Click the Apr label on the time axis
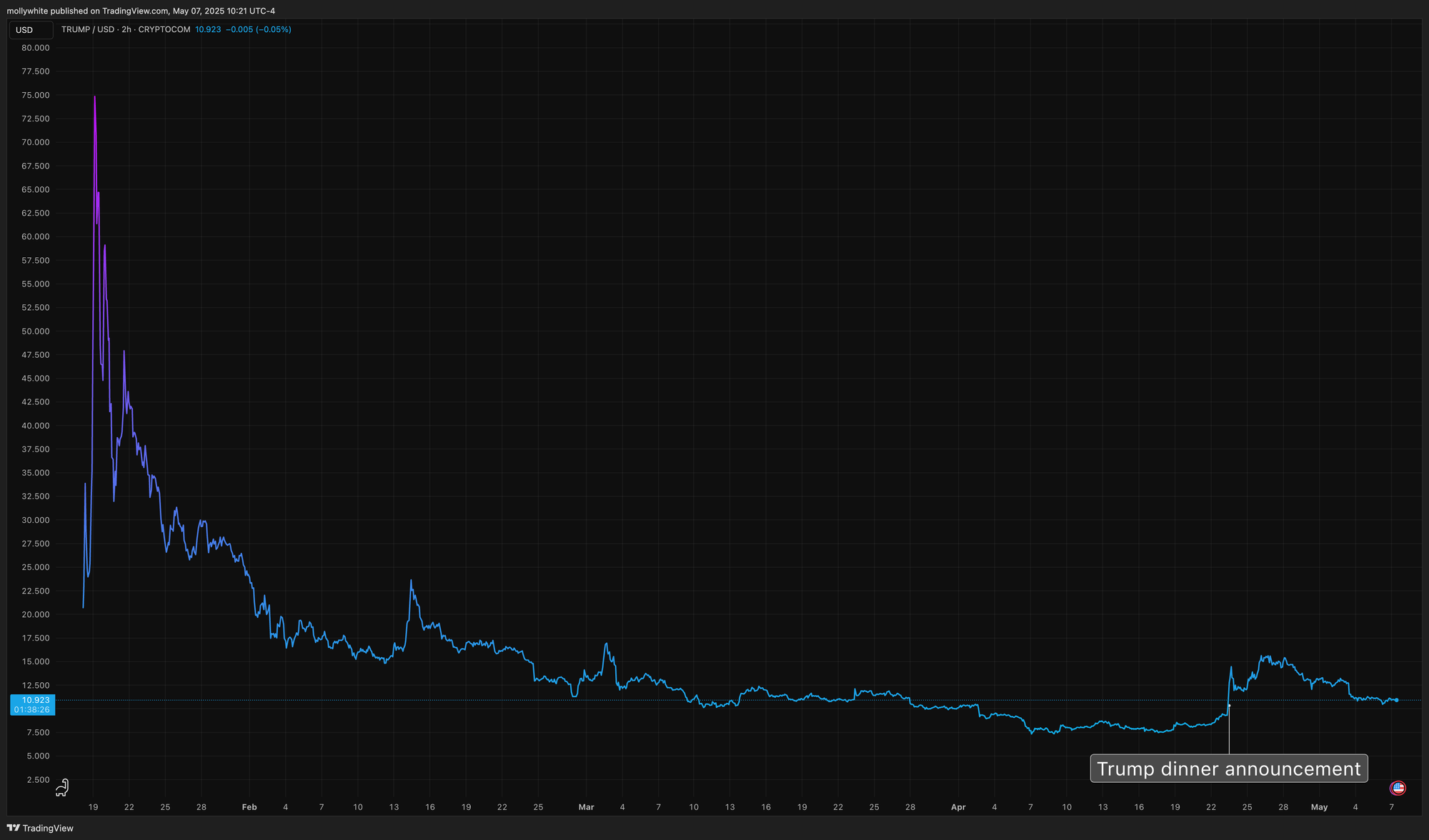 pos(958,807)
